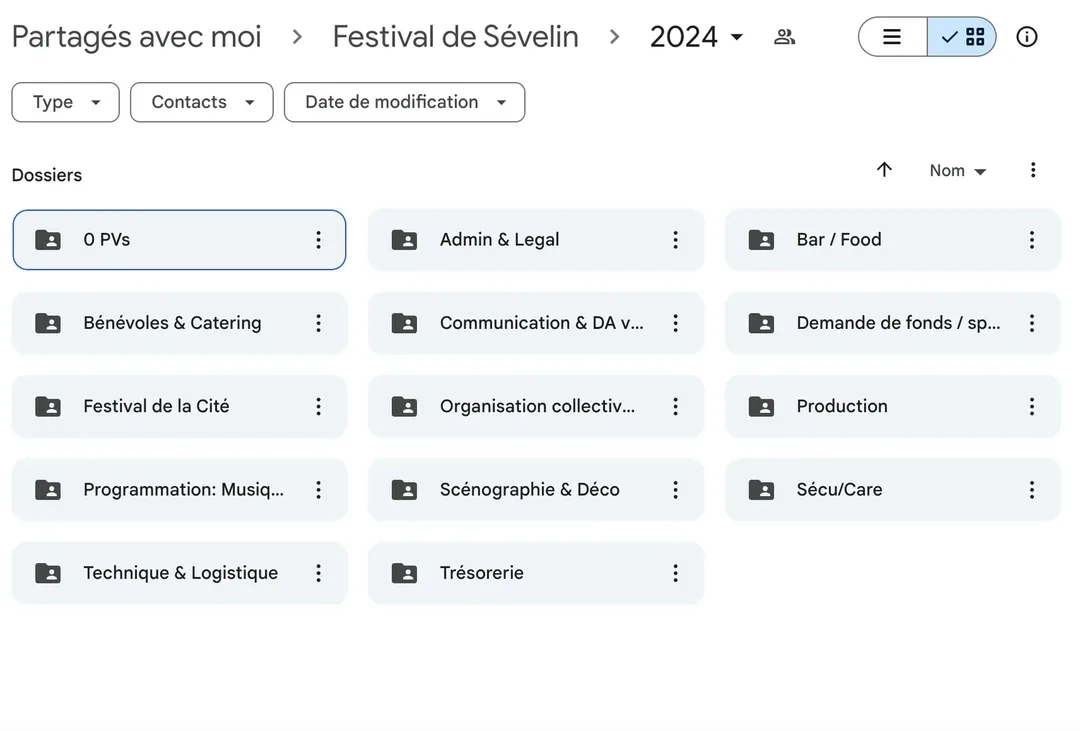Viewport: 1080px width, 731px height.
Task: Open the more sort options menu beside Nom
Action: [1033, 170]
